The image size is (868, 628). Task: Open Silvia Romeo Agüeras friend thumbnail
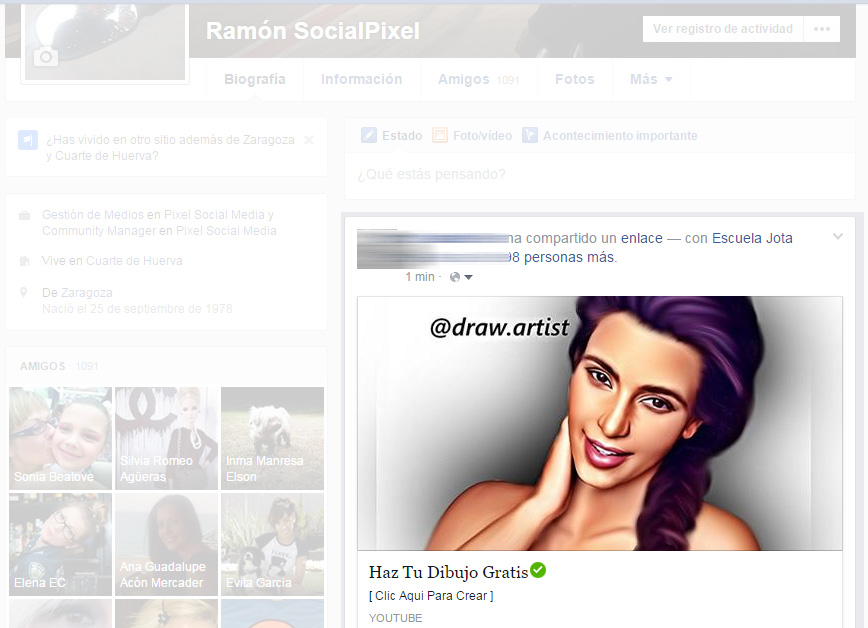(x=166, y=438)
